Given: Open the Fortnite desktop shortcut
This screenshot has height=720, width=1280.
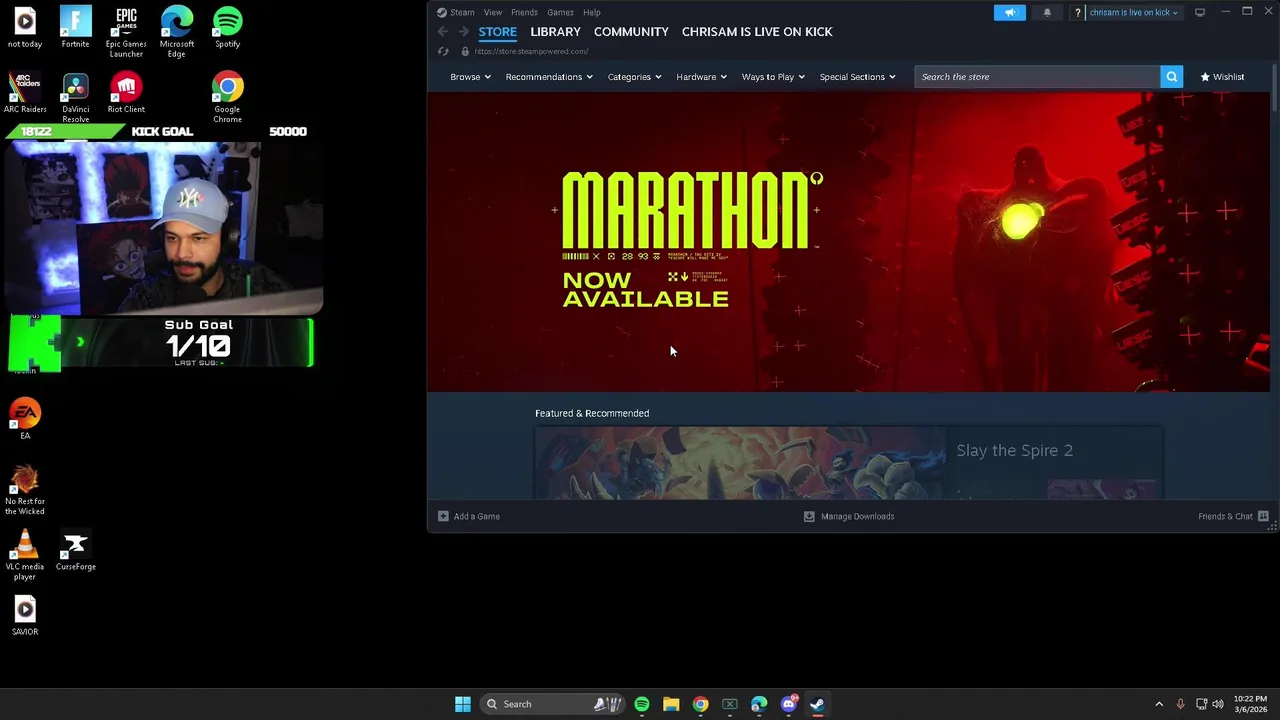Looking at the screenshot, I should click(x=75, y=27).
